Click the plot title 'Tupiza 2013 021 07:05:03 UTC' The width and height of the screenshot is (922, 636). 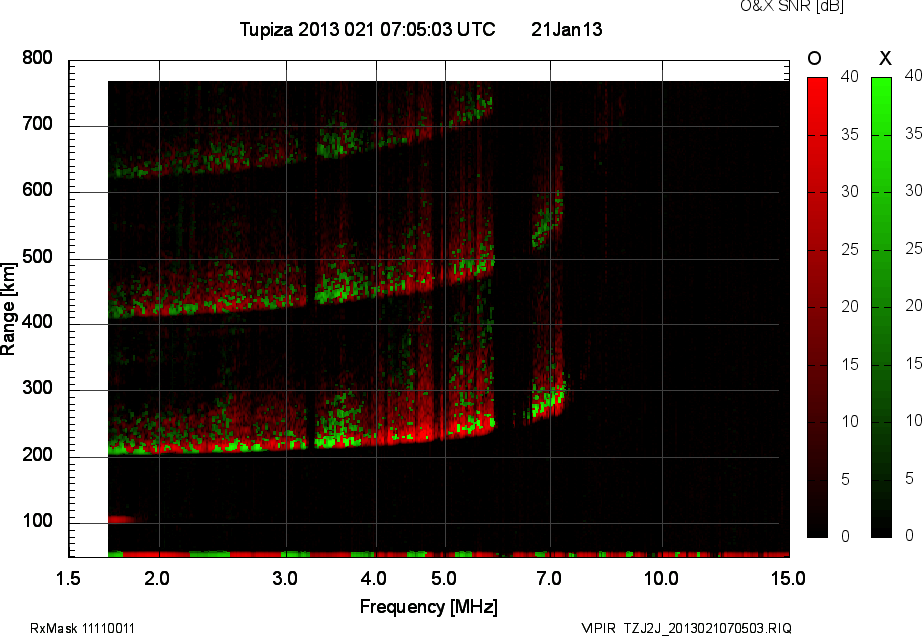(368, 29)
